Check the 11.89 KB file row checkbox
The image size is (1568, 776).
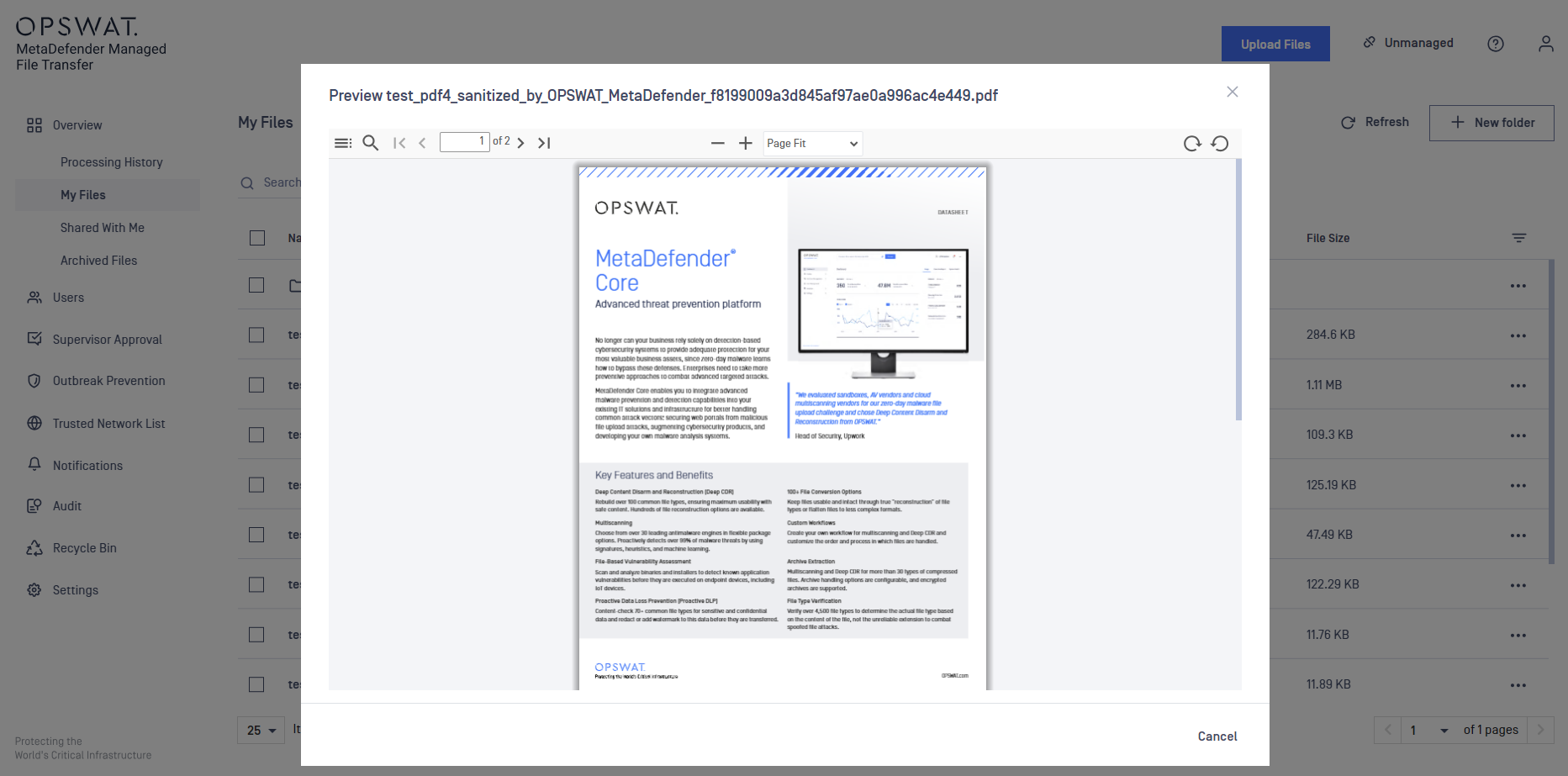coord(257,684)
